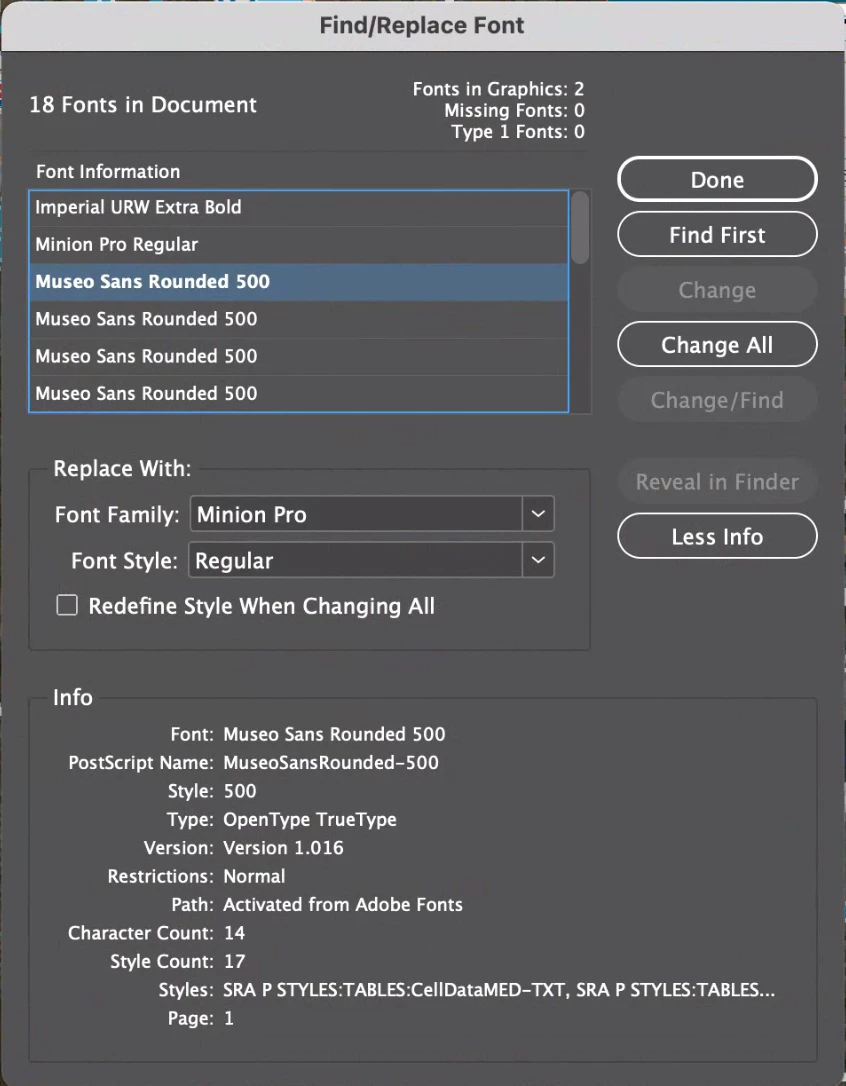Image resolution: width=846 pixels, height=1086 pixels.
Task: Click the font list scrollbar thumb
Action: 580,227
